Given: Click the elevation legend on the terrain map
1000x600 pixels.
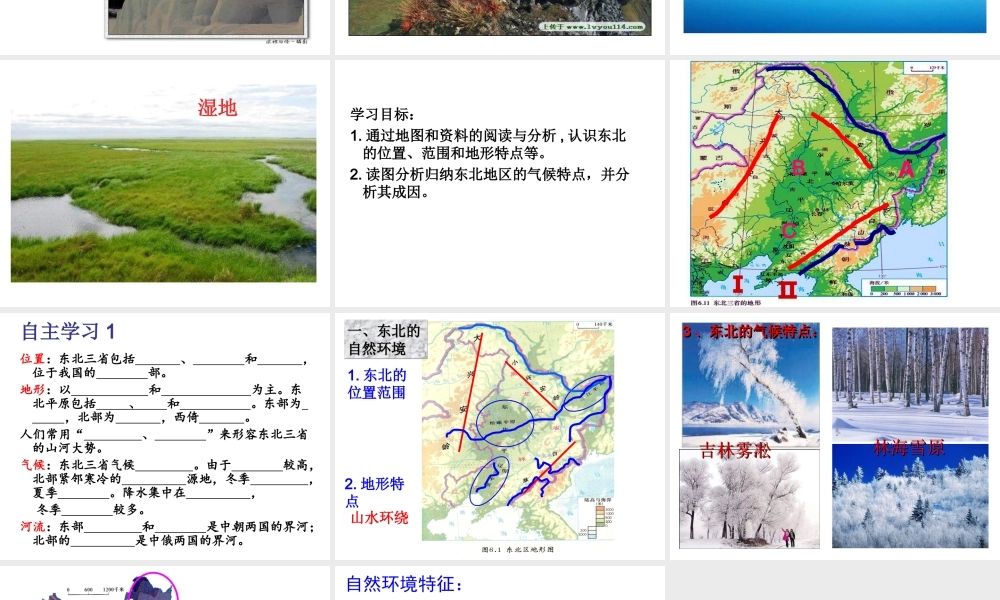Looking at the screenshot, I should [903, 287].
